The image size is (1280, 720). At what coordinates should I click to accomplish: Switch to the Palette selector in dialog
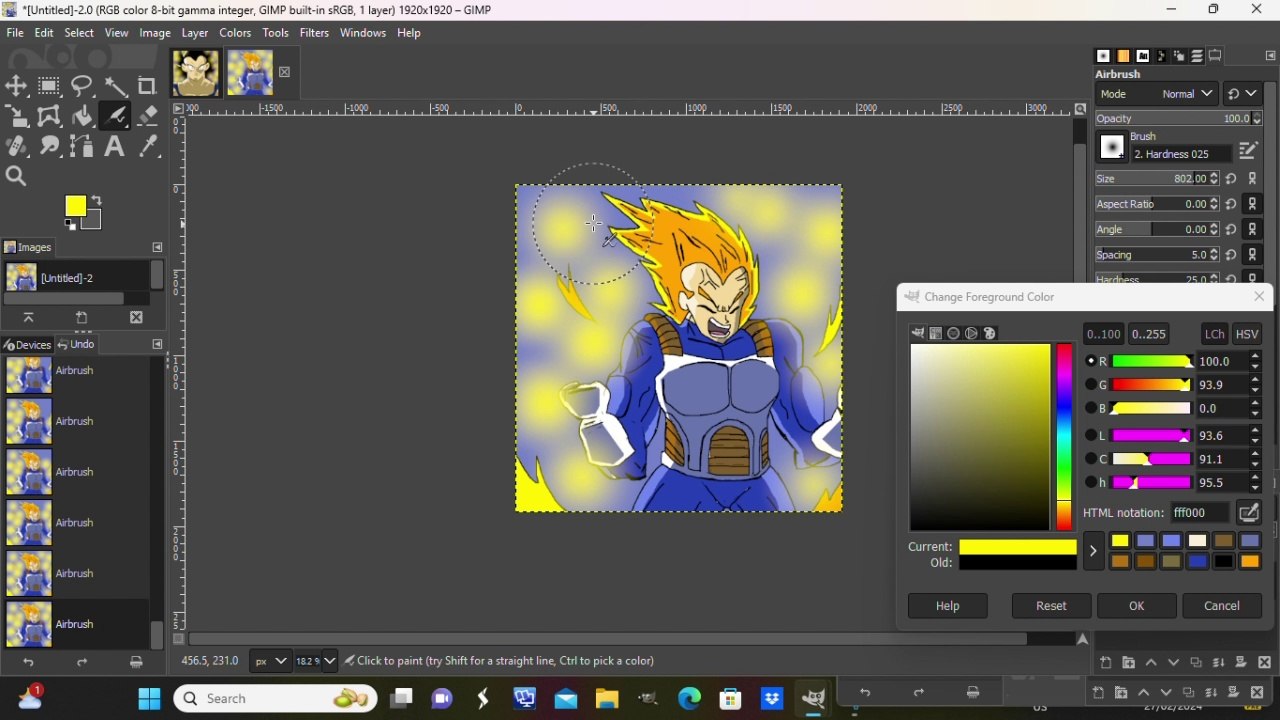[990, 334]
